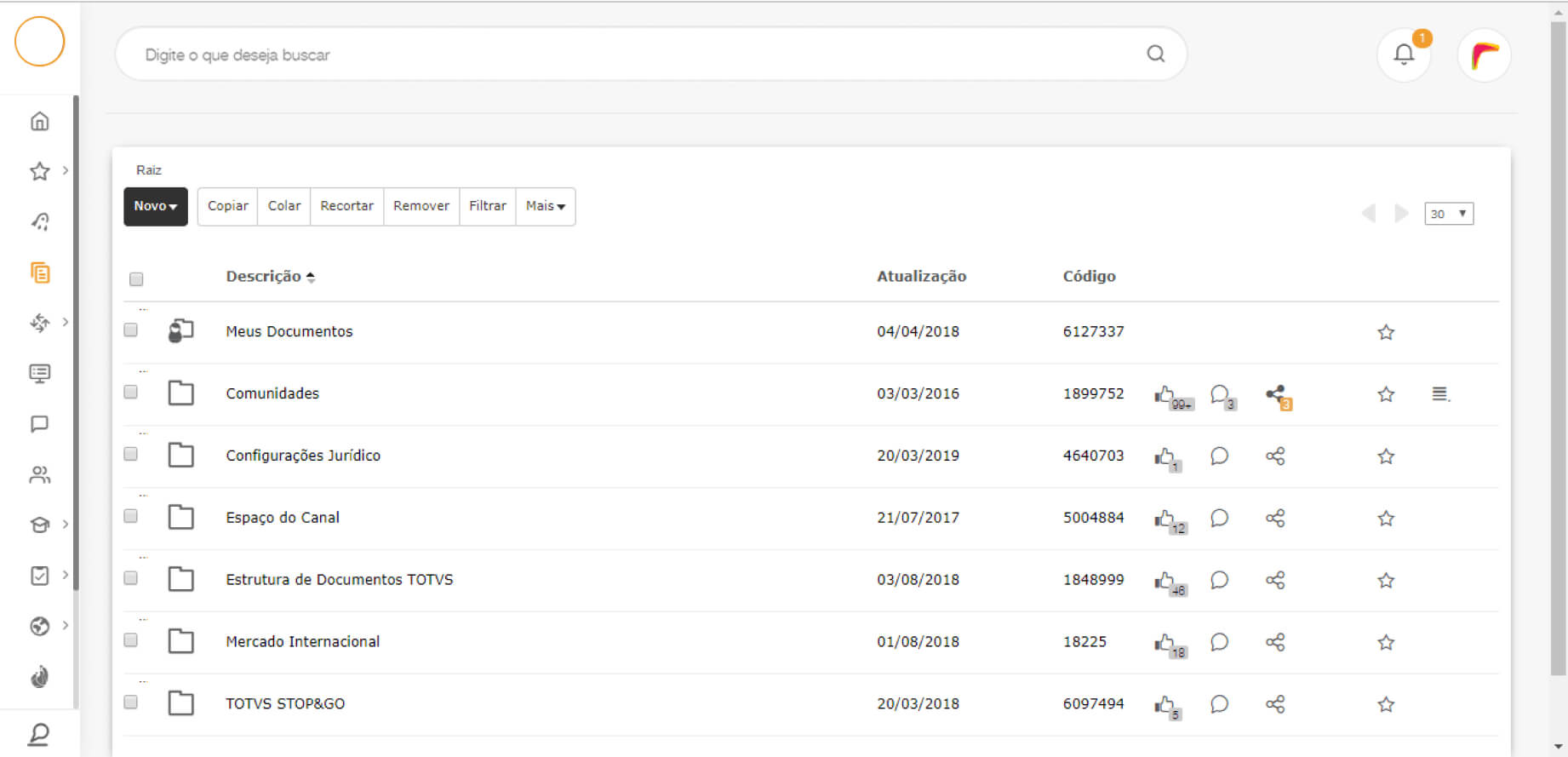
Task: Click the search input field
Action: click(630, 54)
